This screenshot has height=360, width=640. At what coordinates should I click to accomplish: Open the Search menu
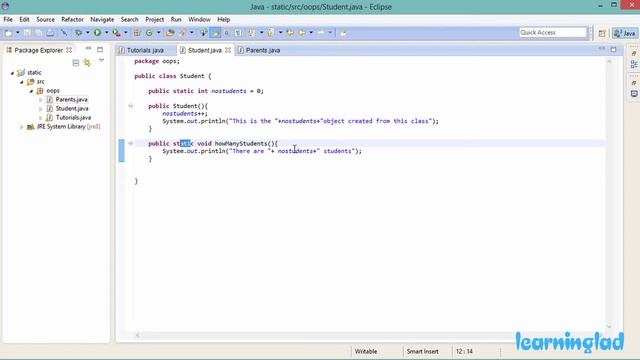(x=129, y=19)
